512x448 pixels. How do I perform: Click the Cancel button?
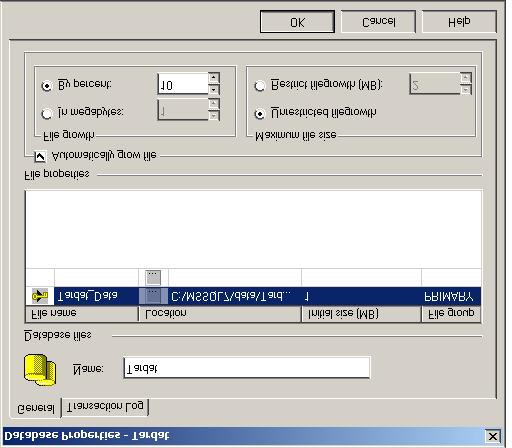378,22
